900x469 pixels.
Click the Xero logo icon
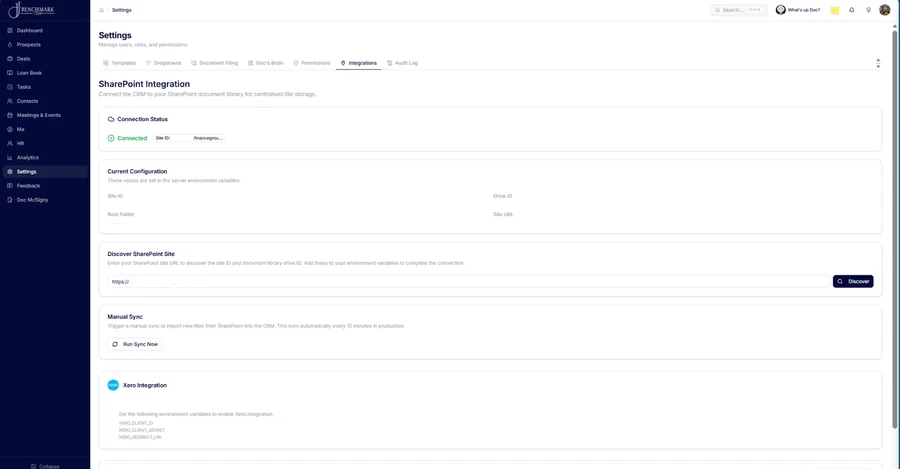pos(113,385)
